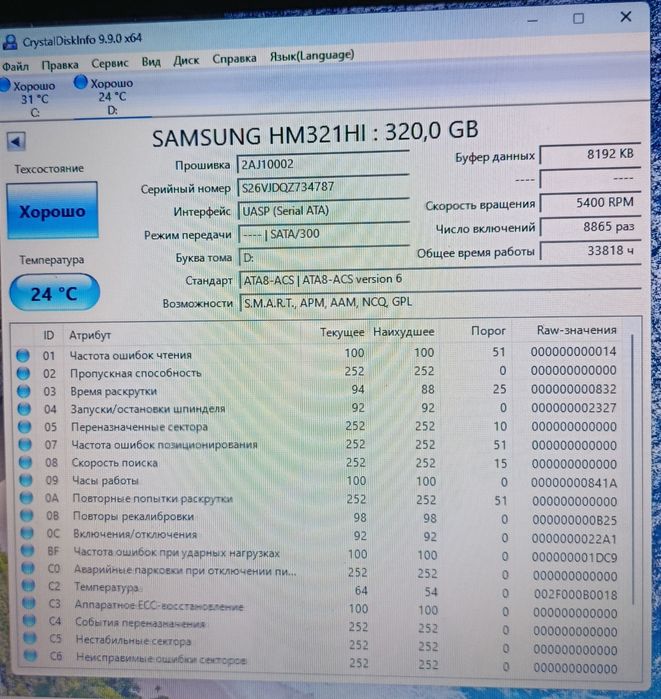This screenshot has width=661, height=699.
Task: Click the blue Хорошо health status button
Action: pyautogui.click(x=53, y=210)
